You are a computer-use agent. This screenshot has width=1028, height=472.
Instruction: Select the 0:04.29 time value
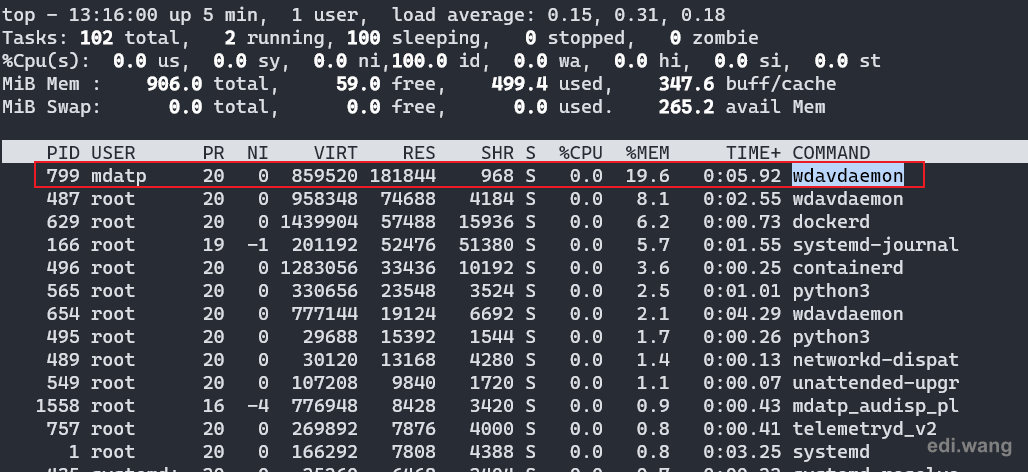(x=742, y=313)
